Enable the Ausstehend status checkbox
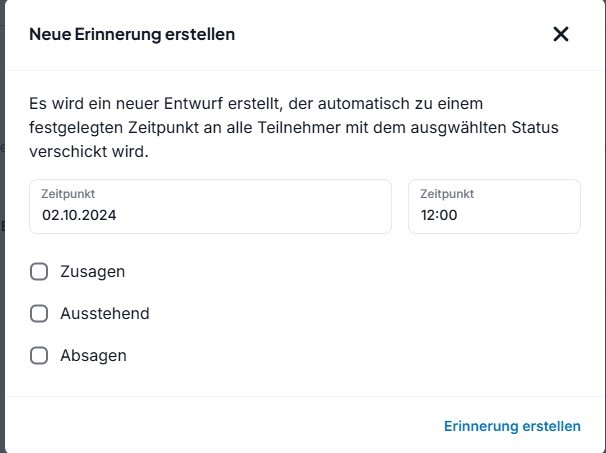This screenshot has height=453, width=606. pos(39,313)
